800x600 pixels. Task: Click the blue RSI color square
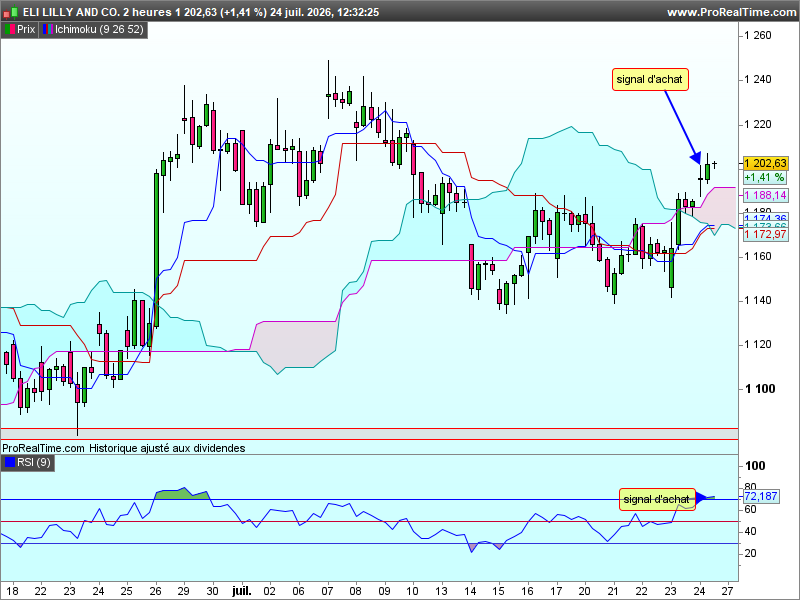tap(10, 462)
